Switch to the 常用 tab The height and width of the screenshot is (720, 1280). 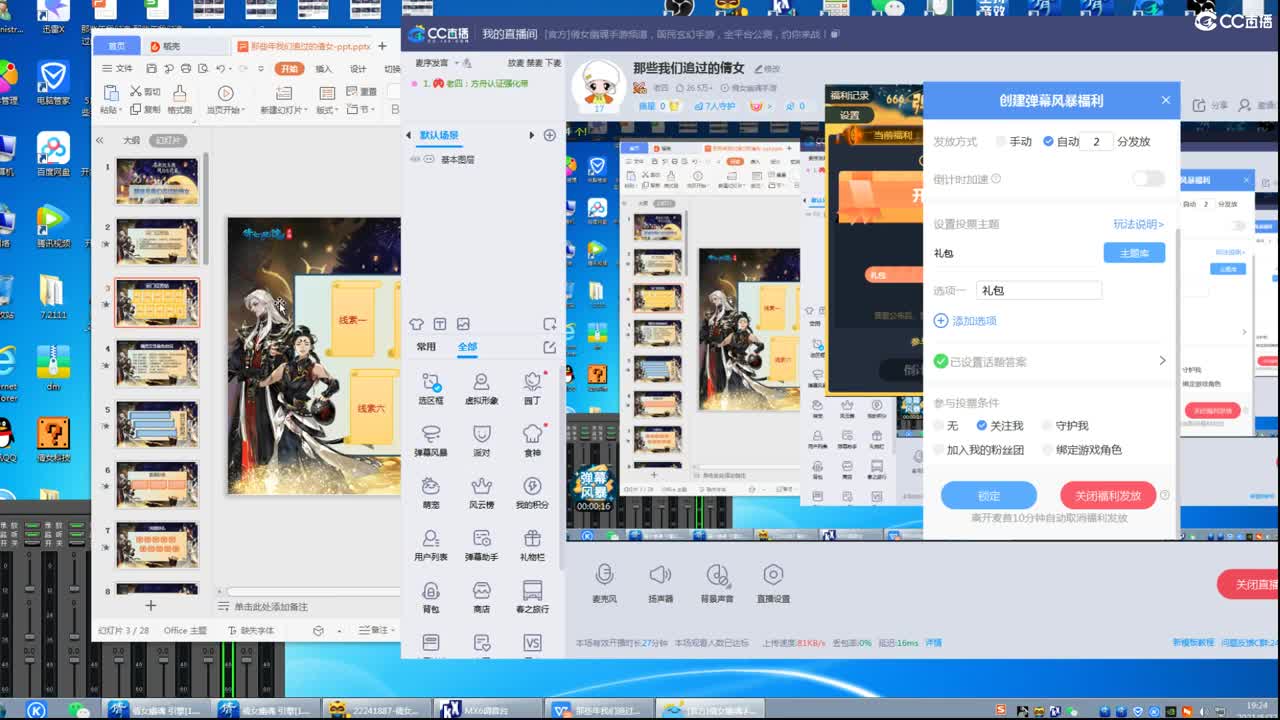426,347
